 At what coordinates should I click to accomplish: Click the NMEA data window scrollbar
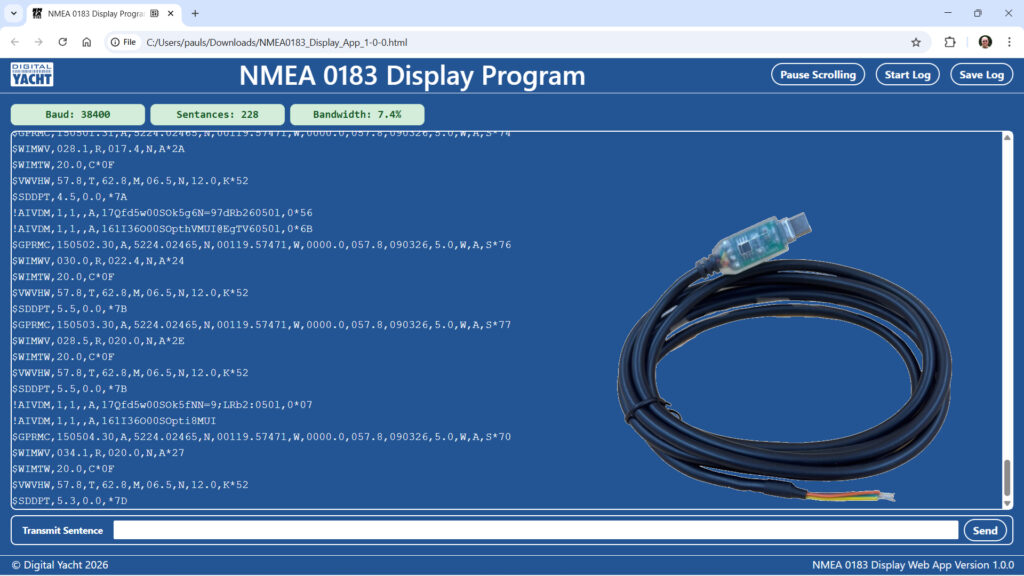(x=1007, y=477)
